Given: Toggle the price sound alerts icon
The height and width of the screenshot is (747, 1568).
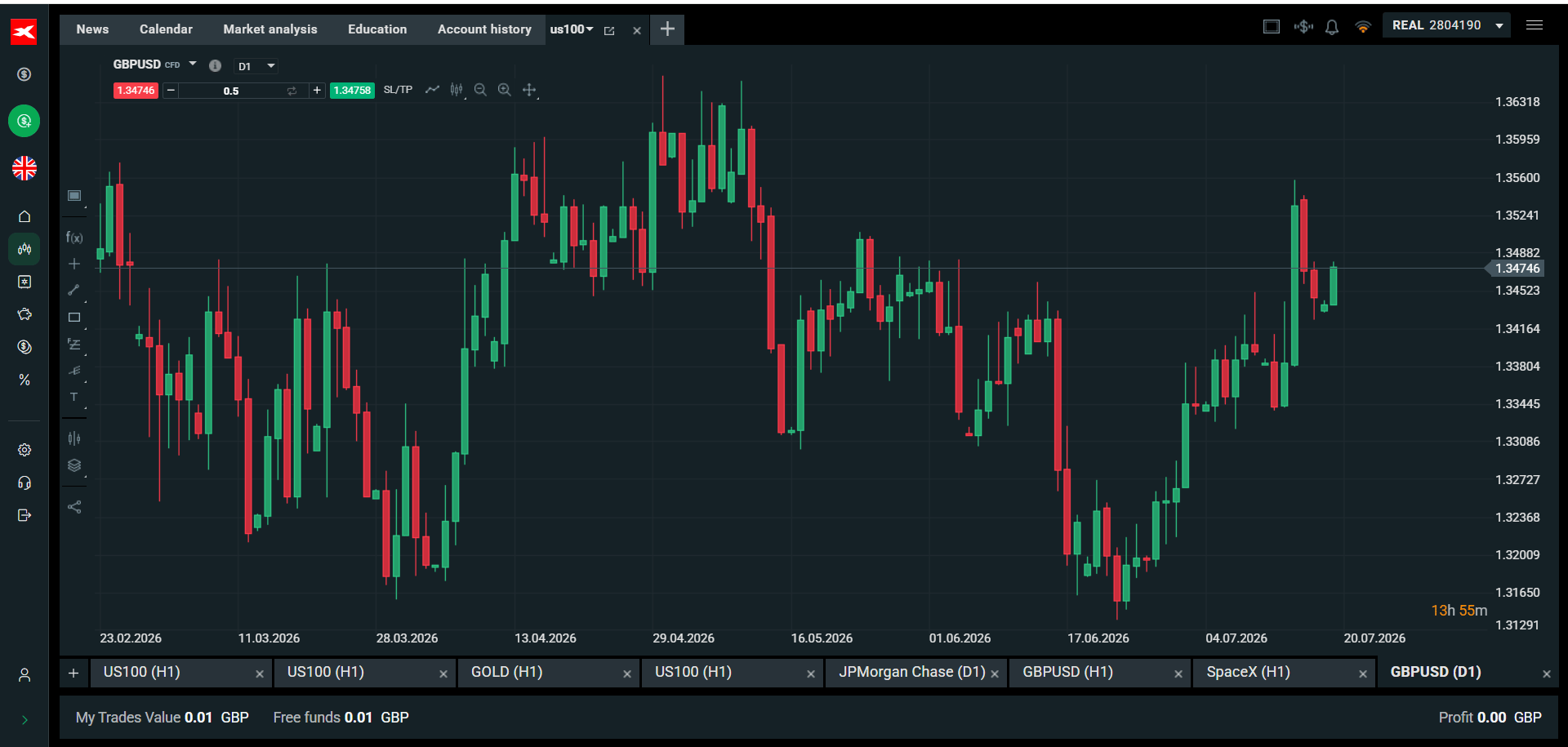Looking at the screenshot, I should pos(1303,26).
